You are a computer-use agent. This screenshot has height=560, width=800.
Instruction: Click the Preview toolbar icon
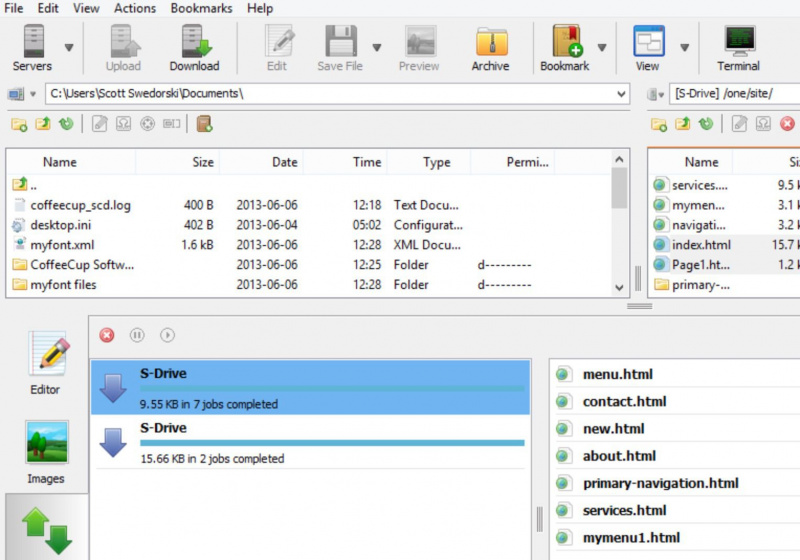coord(420,42)
